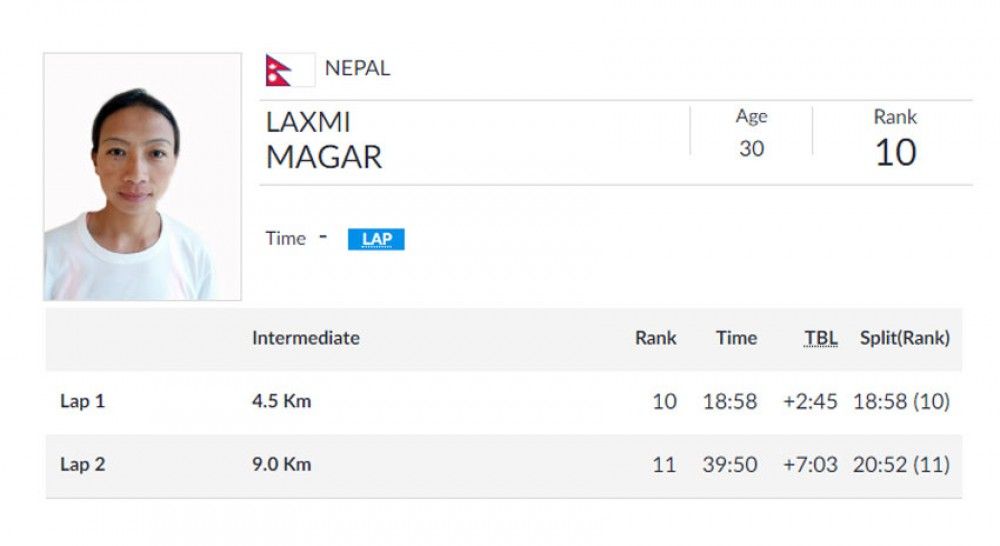The width and height of the screenshot is (1000, 546).
Task: Click the Split(Rank) column header
Action: tap(904, 338)
